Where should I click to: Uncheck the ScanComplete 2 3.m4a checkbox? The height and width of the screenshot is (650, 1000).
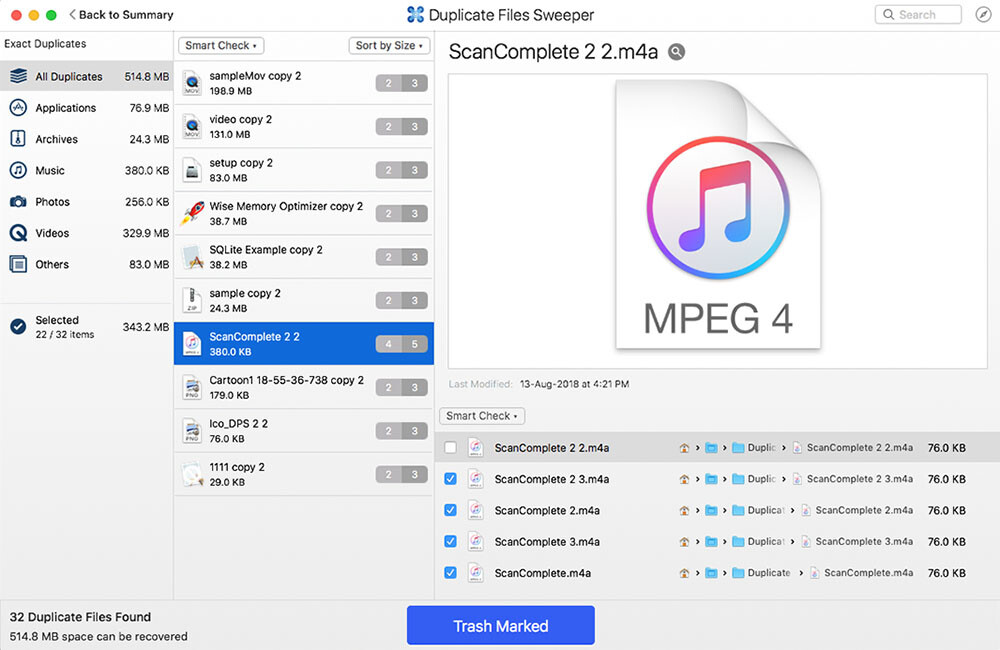[450, 479]
